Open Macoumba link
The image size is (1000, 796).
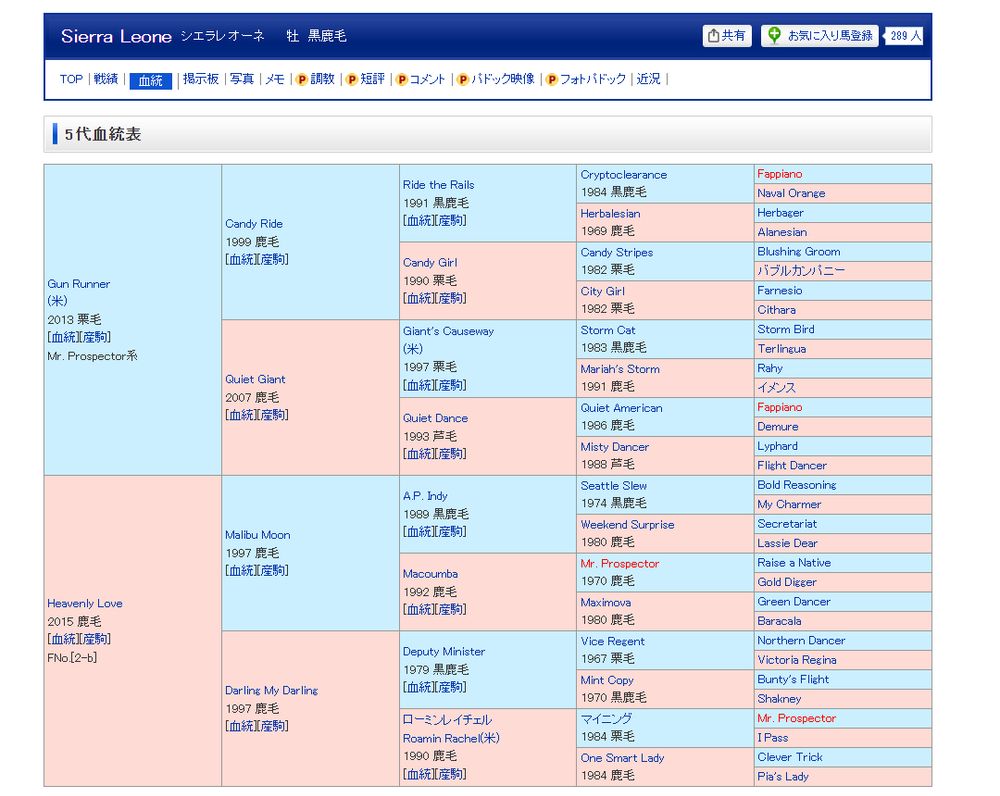coord(430,574)
